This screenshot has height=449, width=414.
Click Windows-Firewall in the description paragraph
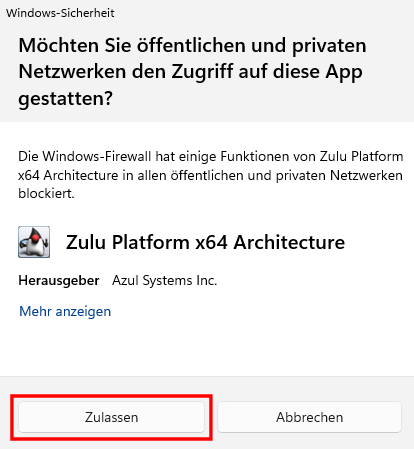tap(97, 156)
